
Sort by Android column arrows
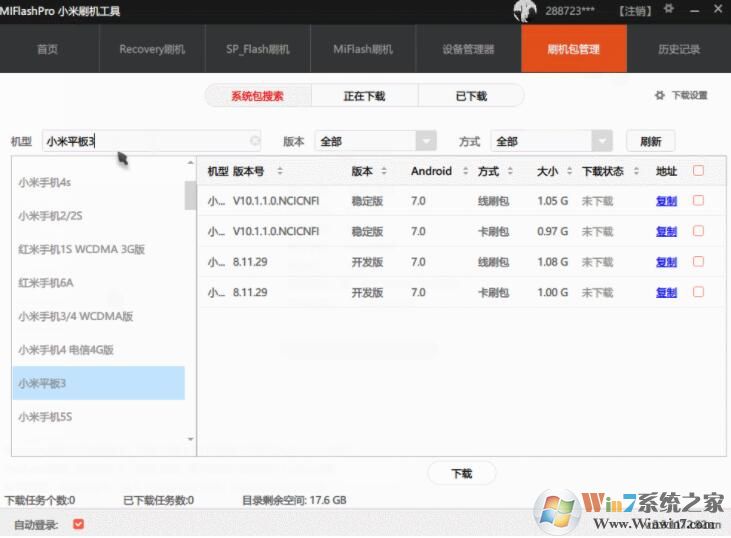[x=465, y=171]
